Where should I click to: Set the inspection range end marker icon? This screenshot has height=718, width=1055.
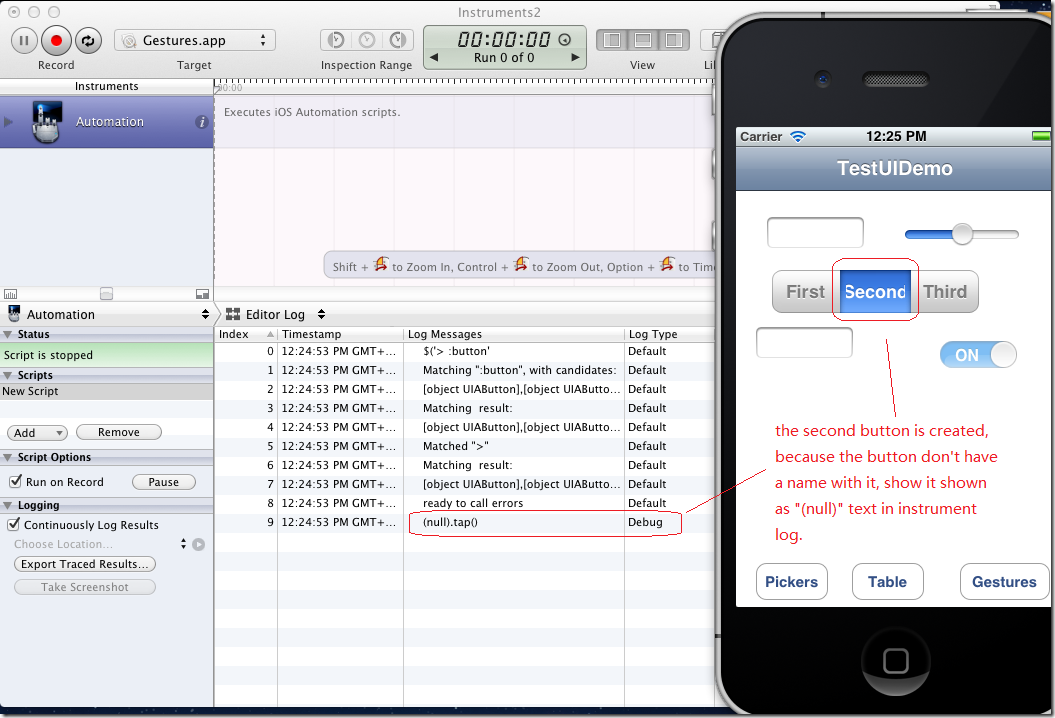point(398,40)
